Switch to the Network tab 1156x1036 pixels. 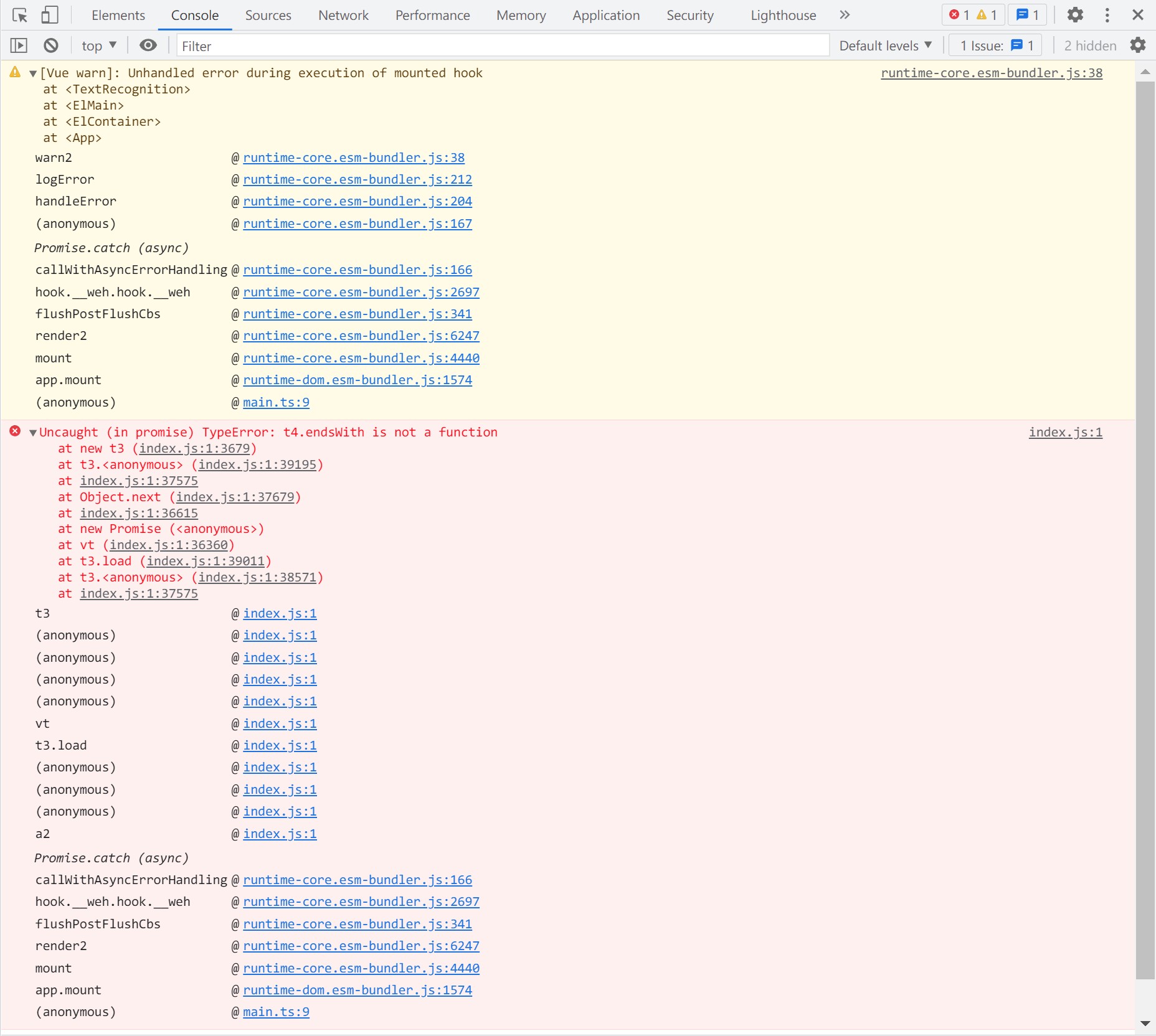(343, 14)
